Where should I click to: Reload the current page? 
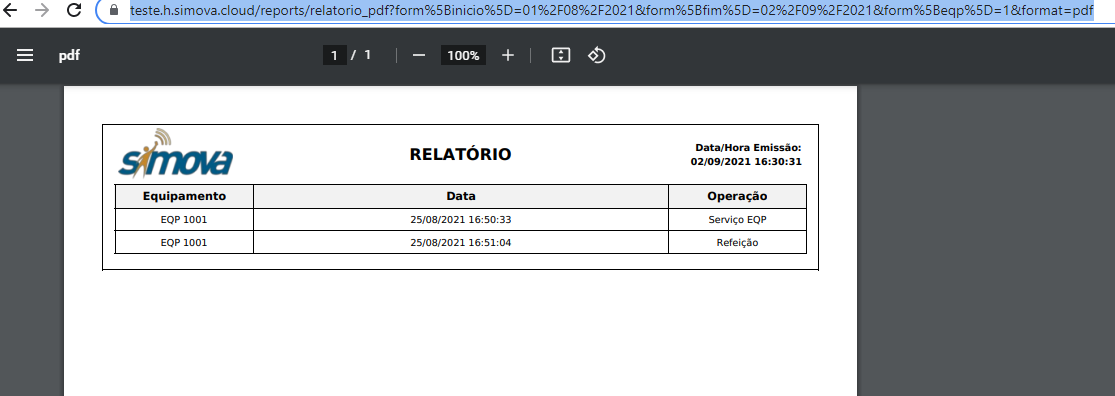73,11
